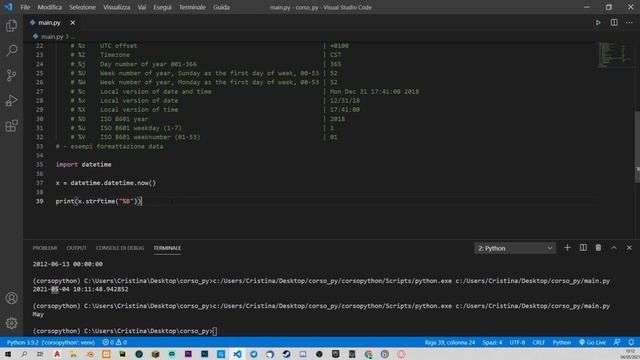Viewport: 640px width, 360px height.
Task: Open the Esegui menu
Action: 162,7
